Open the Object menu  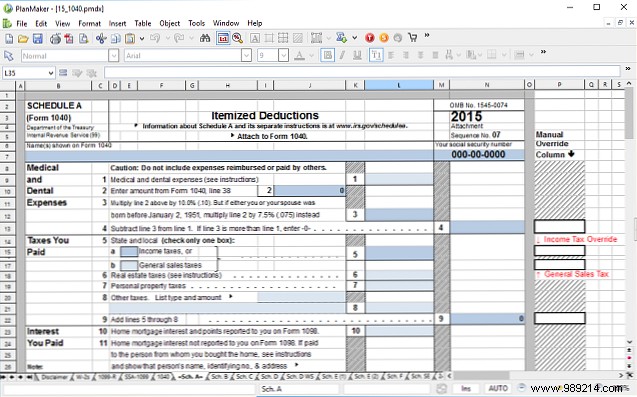point(169,24)
